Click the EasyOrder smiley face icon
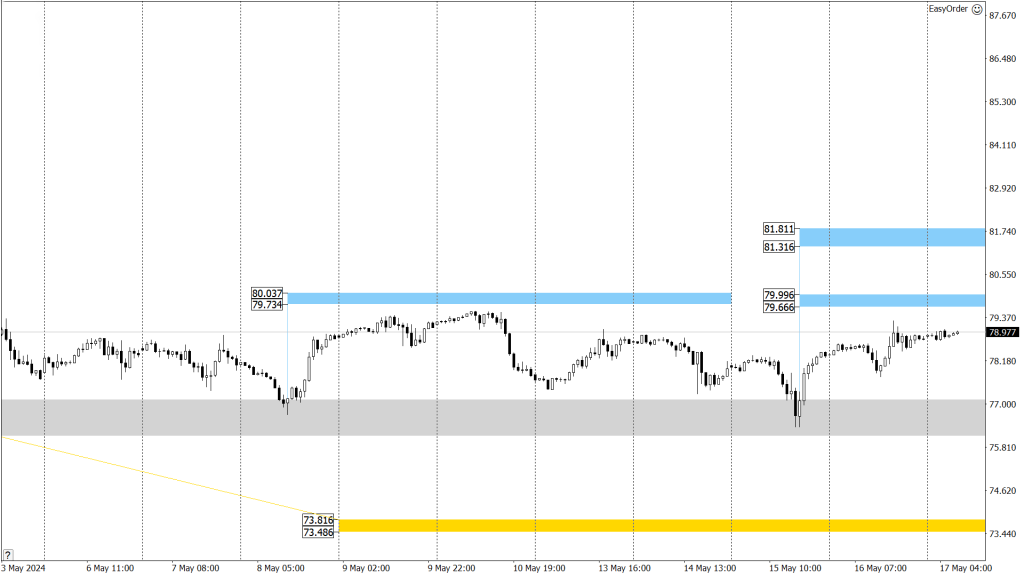 tap(977, 9)
